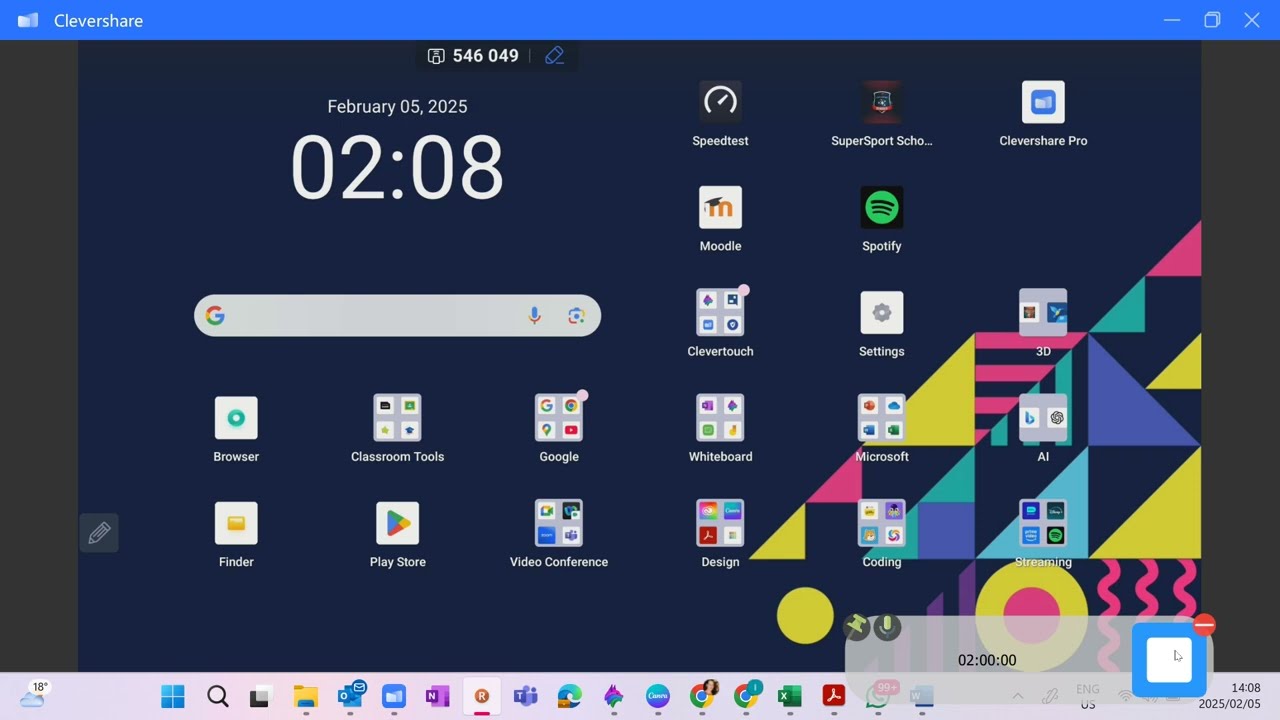
Task: Click inside the Google search field
Action: 397,316
